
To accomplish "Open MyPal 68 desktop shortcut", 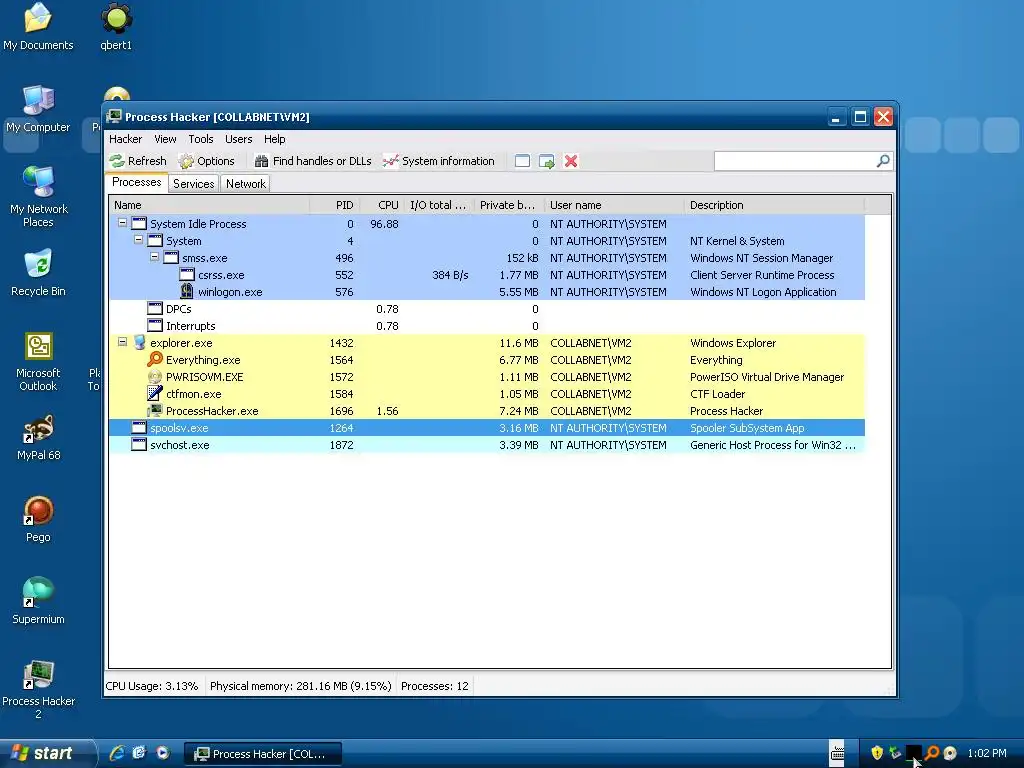I will [x=39, y=438].
